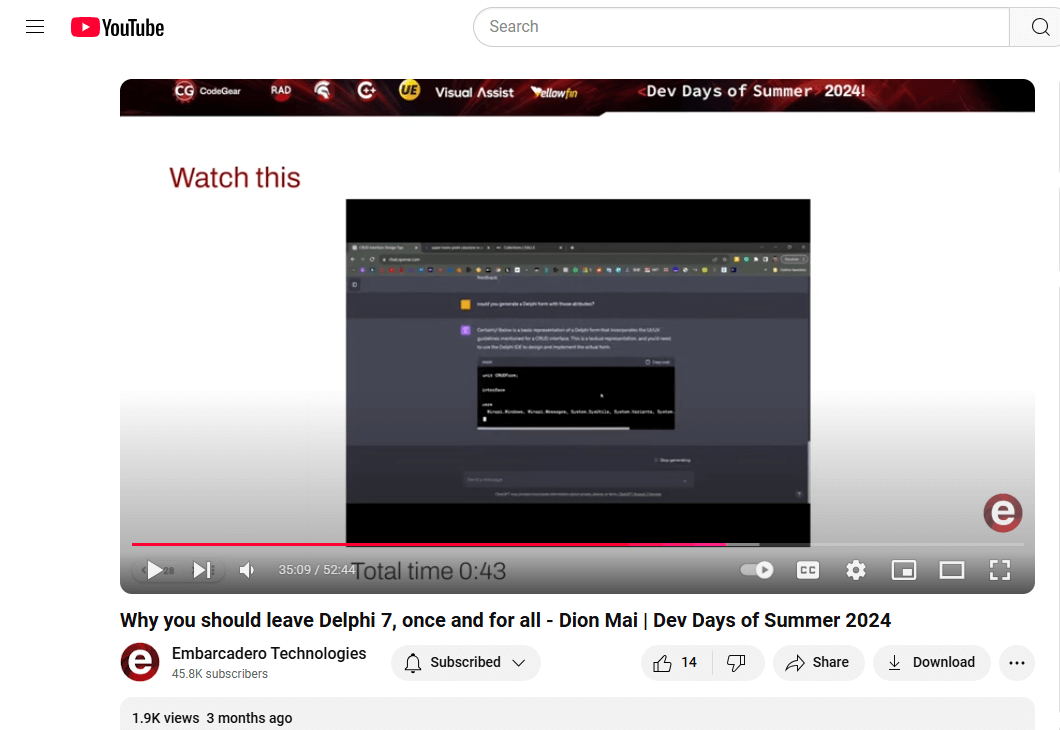Open the Subscribed notification dropdown

pos(466,662)
